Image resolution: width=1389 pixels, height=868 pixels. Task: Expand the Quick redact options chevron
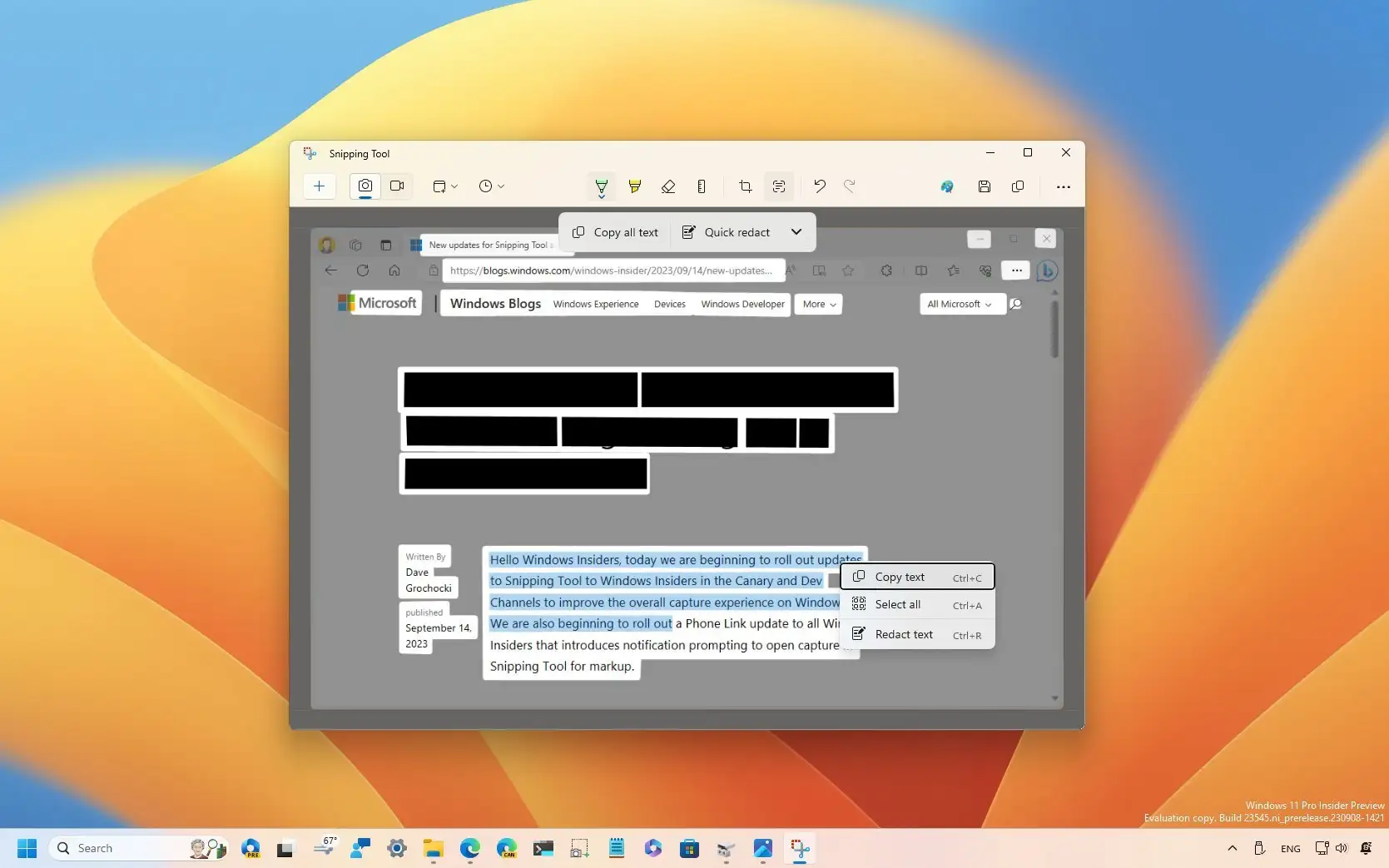click(796, 232)
